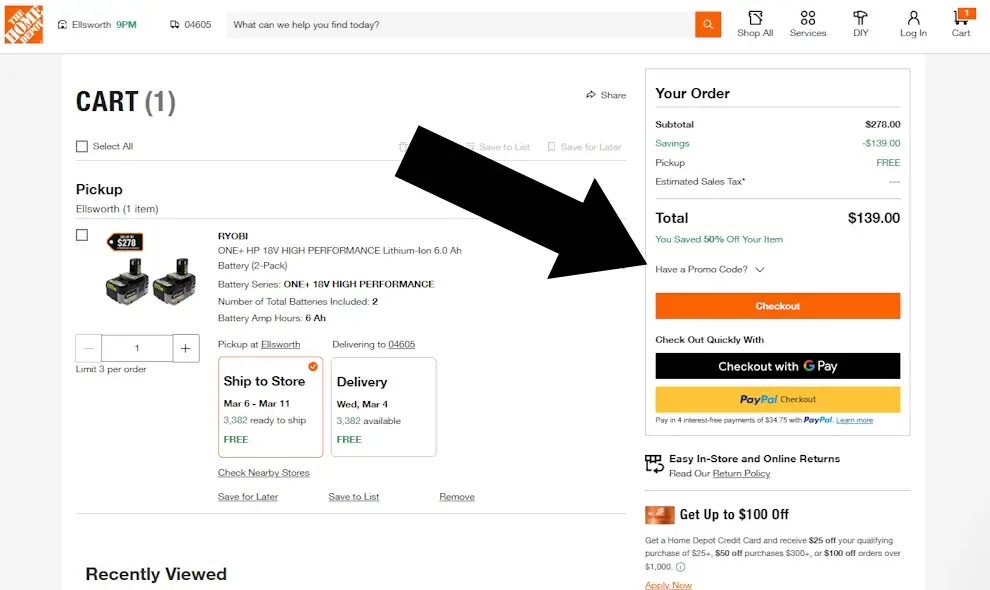
Task: Click the PayPal Checkout button
Action: (777, 399)
